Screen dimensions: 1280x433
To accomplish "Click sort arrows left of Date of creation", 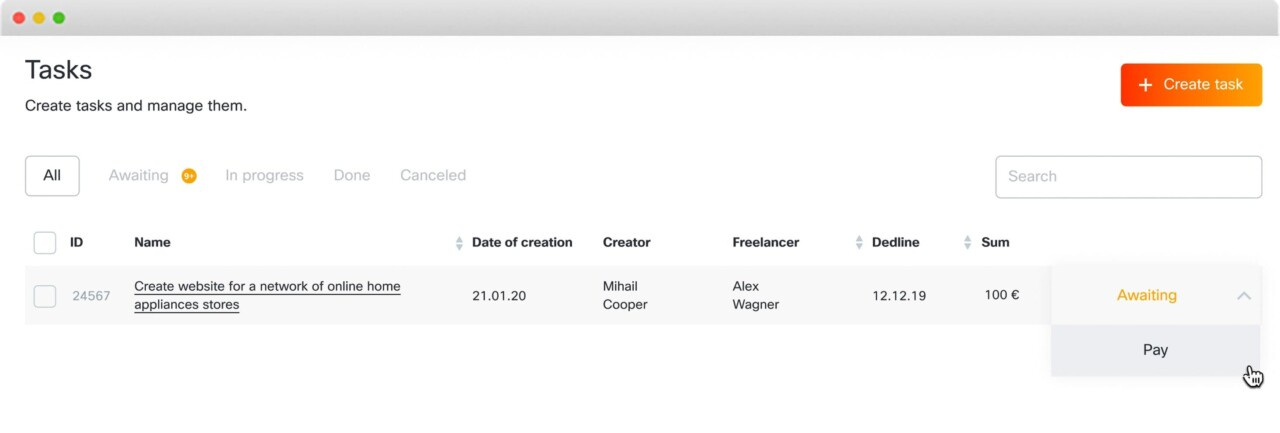I will [459, 243].
